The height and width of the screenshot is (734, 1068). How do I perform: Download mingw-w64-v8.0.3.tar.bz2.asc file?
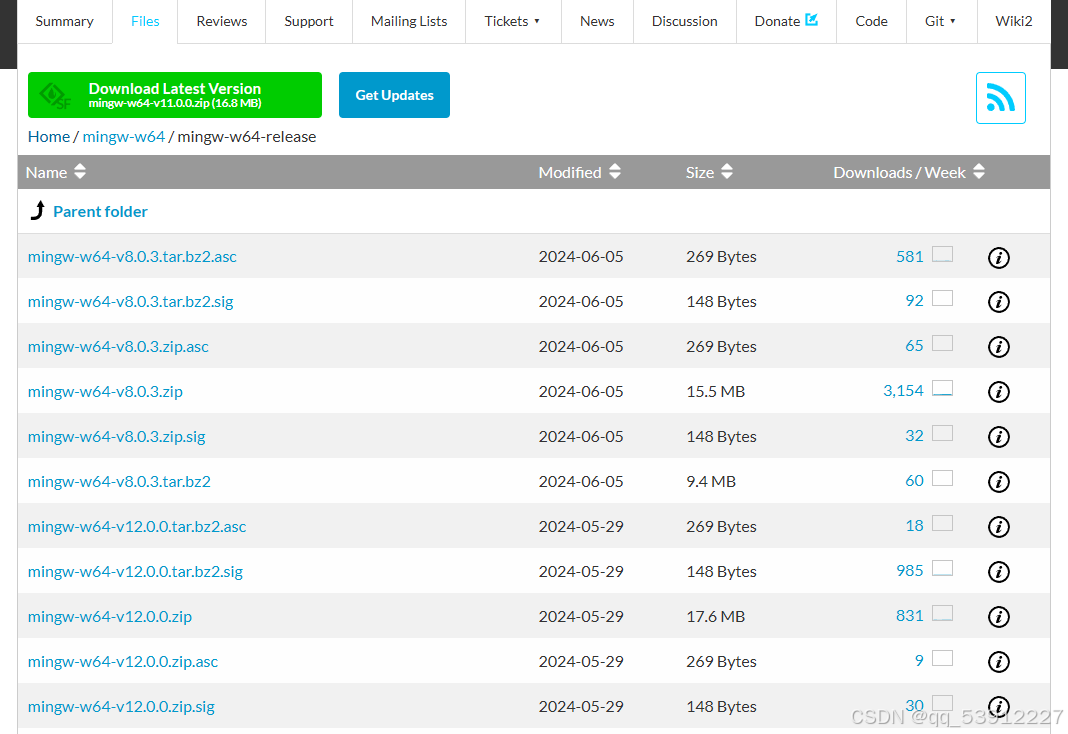pyautogui.click(x=132, y=257)
